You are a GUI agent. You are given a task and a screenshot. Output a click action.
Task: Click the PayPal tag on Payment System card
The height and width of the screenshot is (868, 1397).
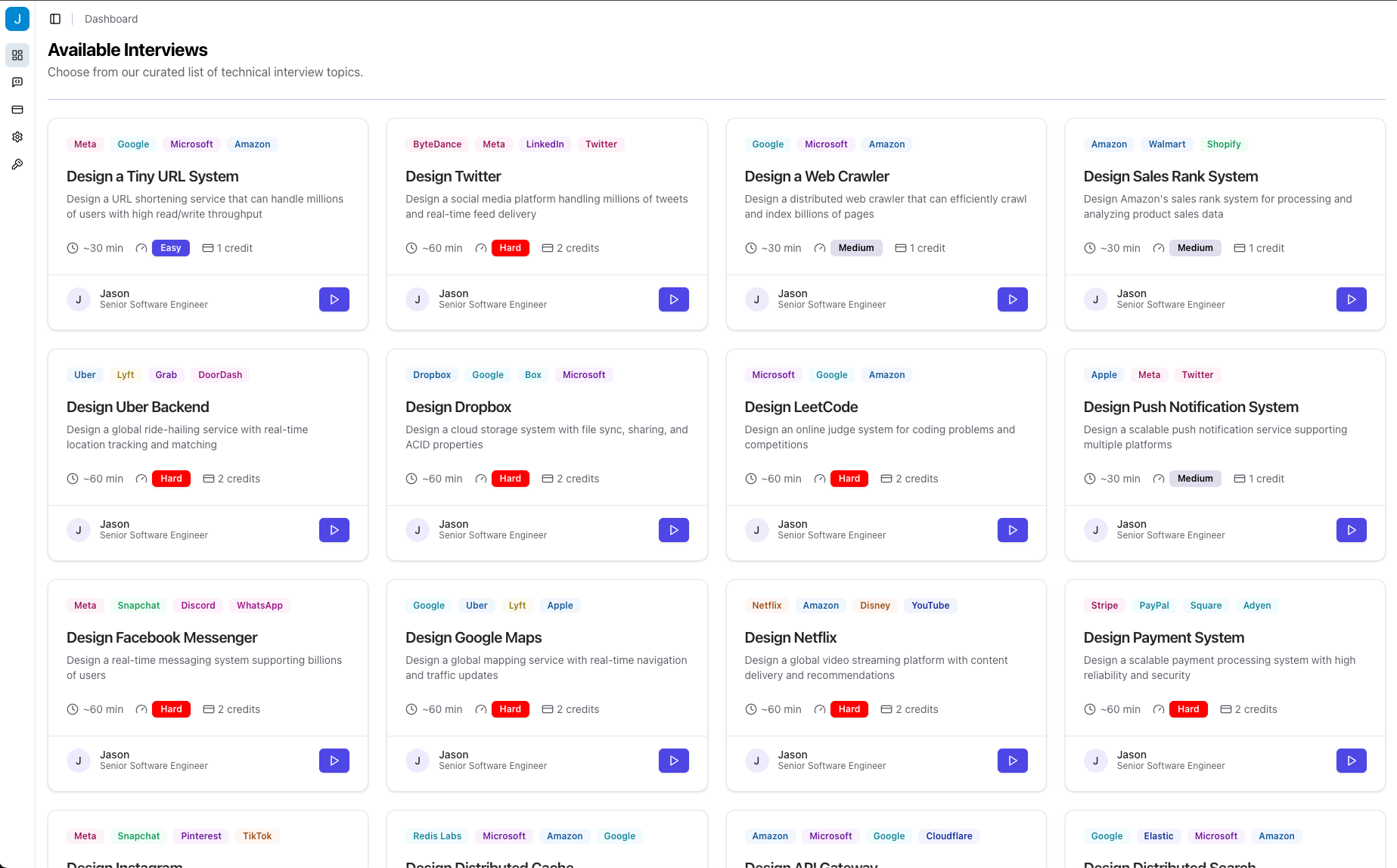pos(1154,606)
